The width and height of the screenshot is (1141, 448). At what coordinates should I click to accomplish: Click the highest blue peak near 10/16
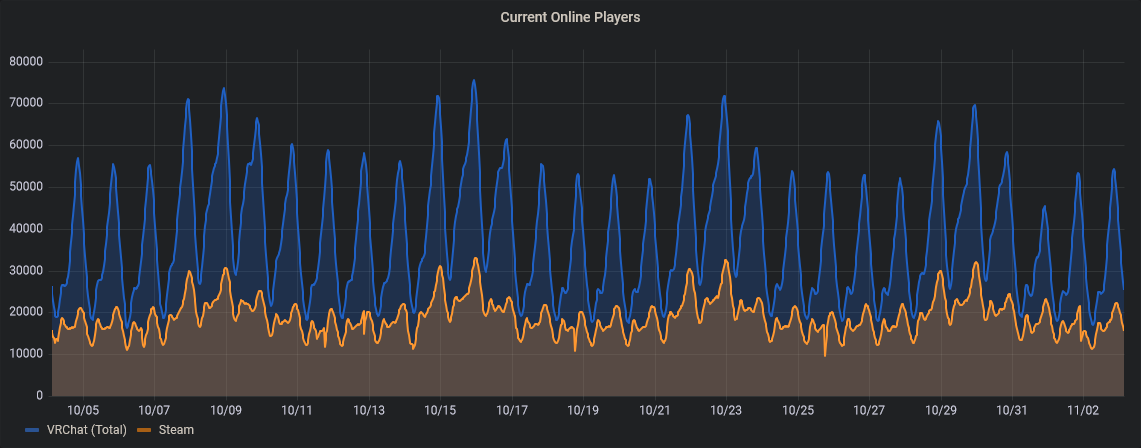click(474, 81)
